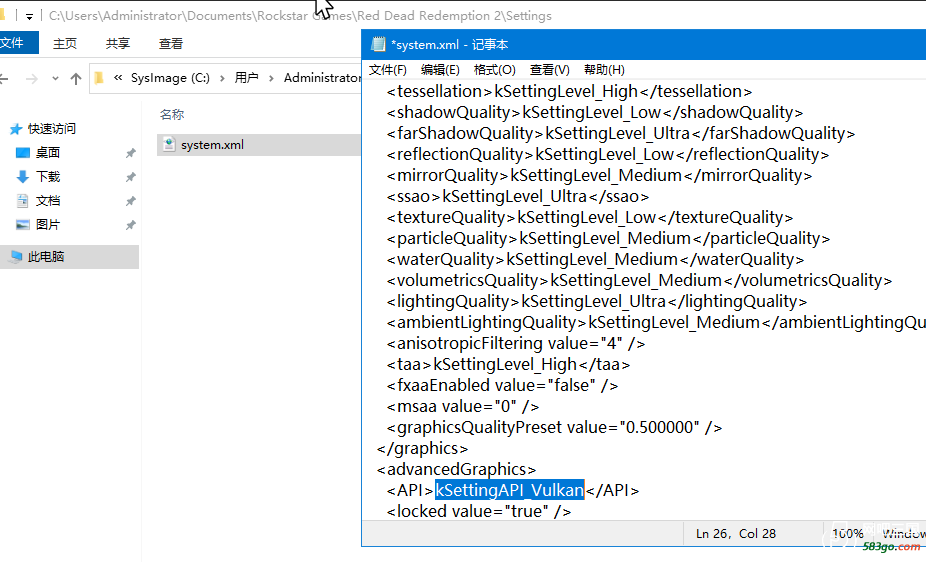This screenshot has width=926, height=562.
Task: Click the tessellation line in Notepad
Action: point(569,92)
